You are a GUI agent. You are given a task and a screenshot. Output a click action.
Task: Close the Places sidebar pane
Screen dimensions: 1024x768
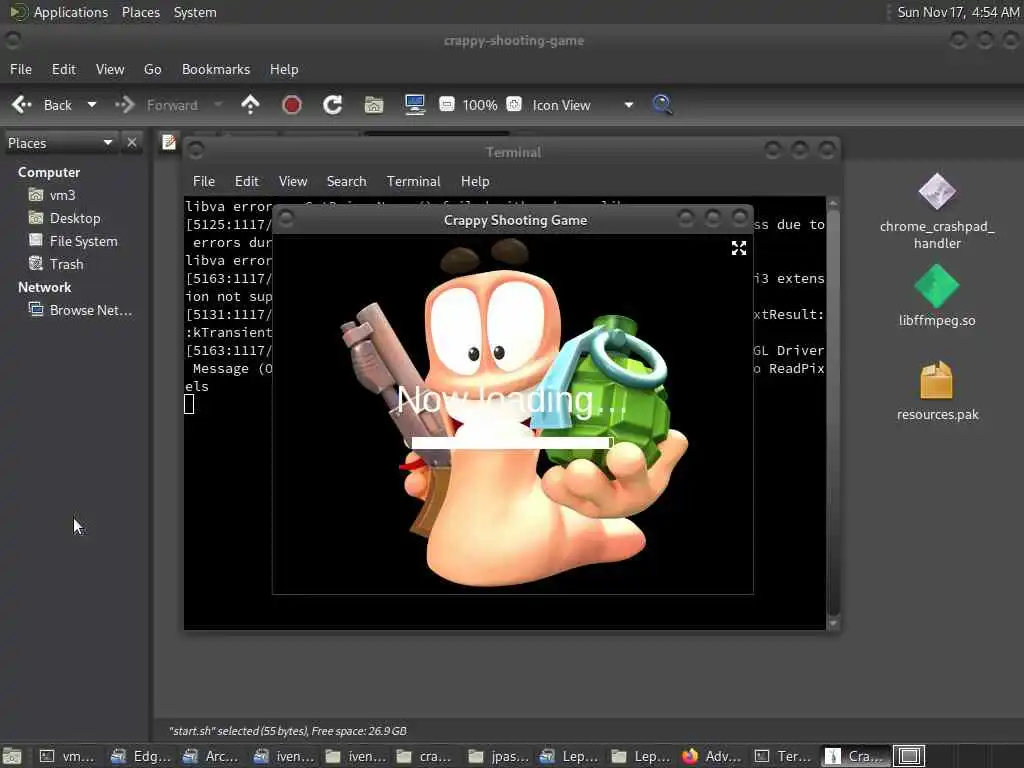coord(132,142)
